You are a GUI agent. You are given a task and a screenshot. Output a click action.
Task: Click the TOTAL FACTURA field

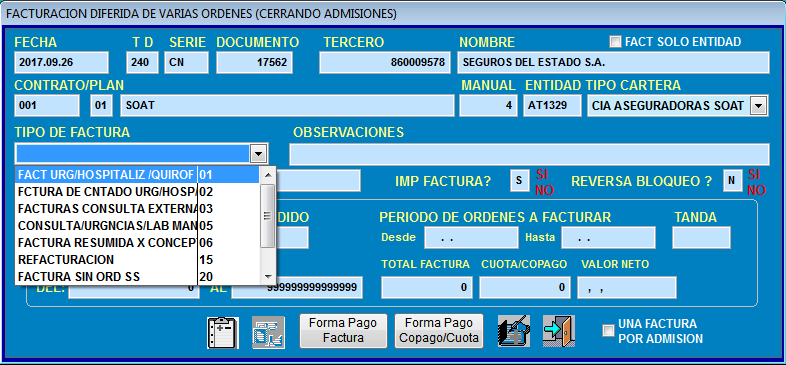tap(426, 287)
